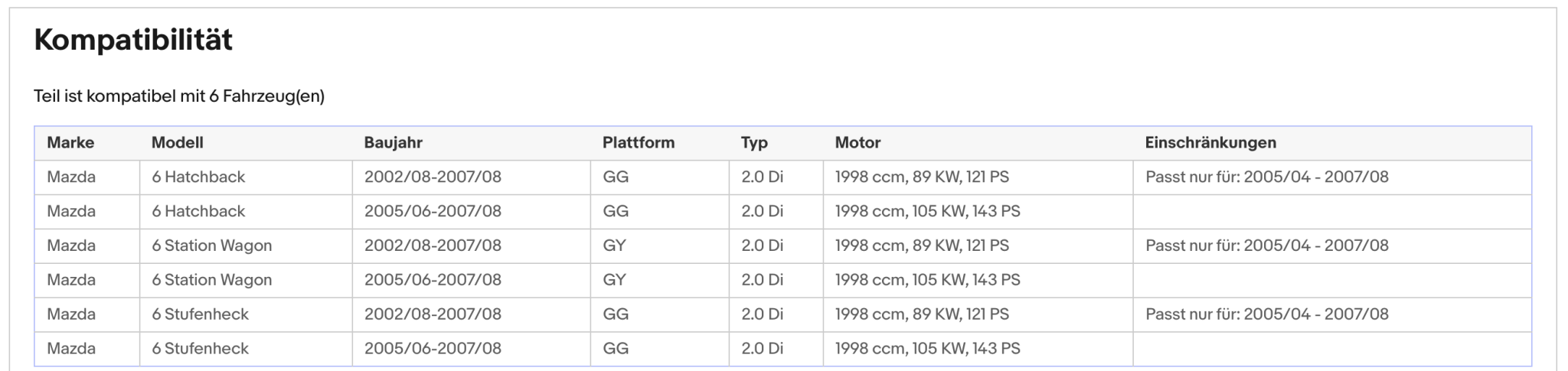Select '6 Station Wagon' in the 105 KW row
The image size is (1568, 371).
(212, 280)
